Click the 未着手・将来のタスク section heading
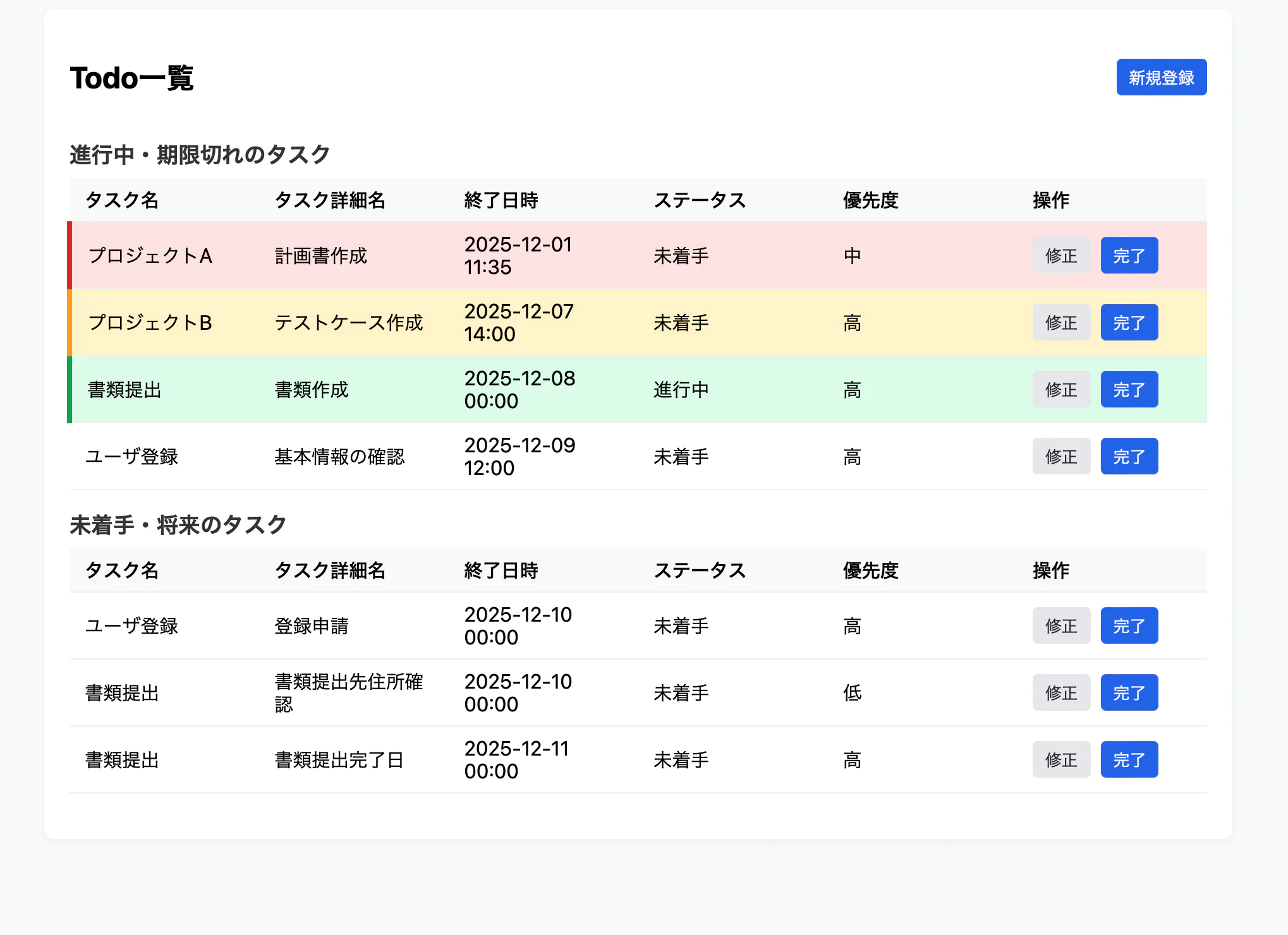The width and height of the screenshot is (1288, 935). point(178,524)
